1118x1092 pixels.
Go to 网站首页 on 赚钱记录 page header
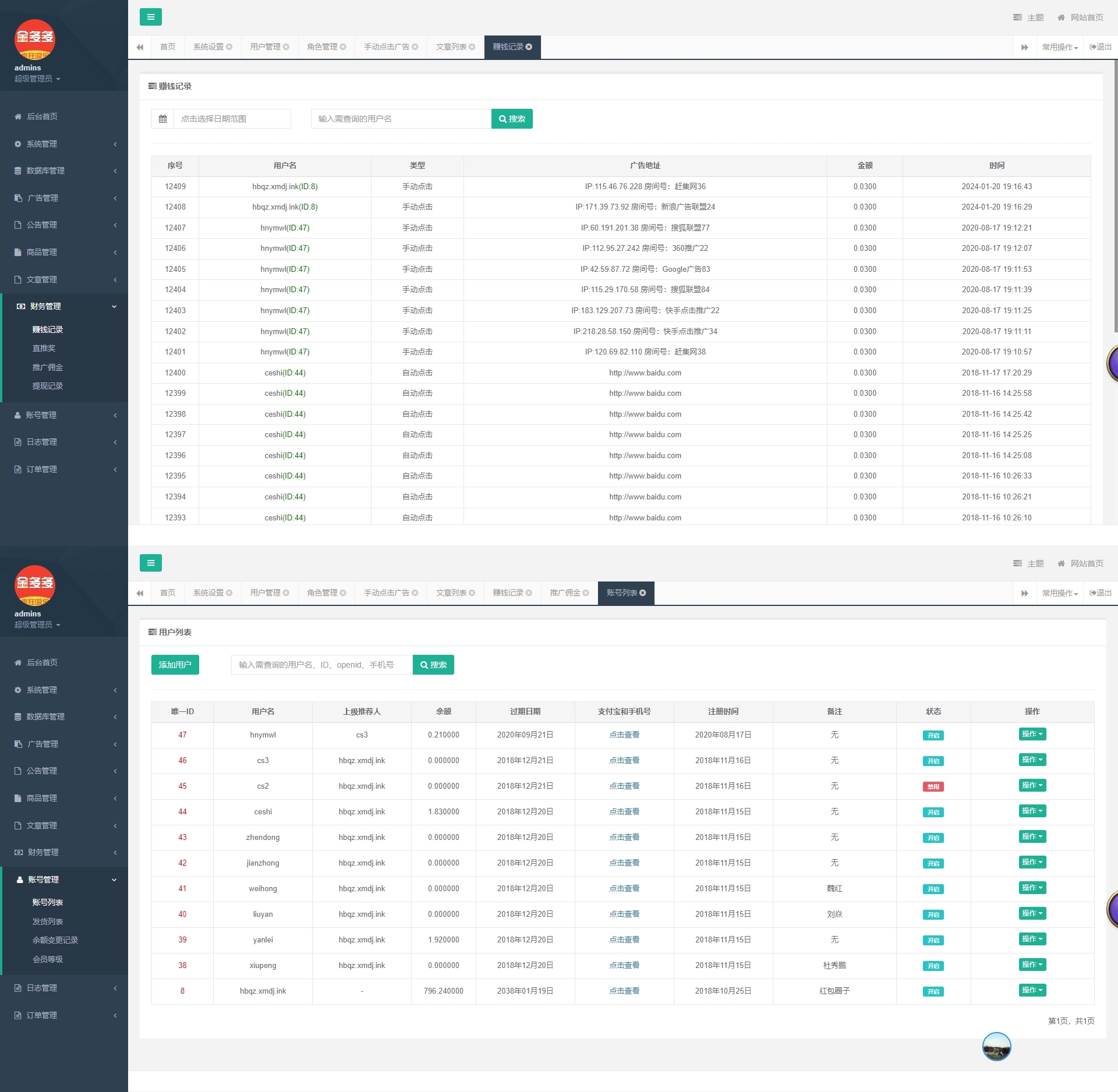pos(1080,17)
